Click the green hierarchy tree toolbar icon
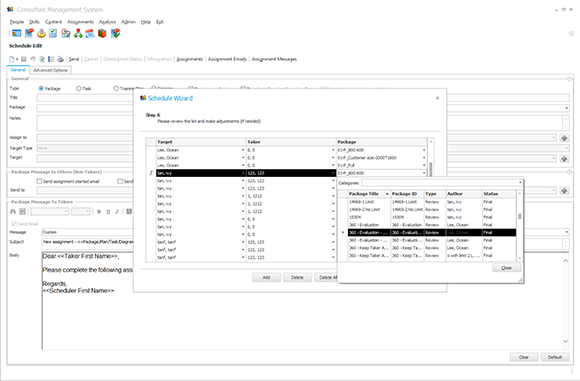 point(78,34)
